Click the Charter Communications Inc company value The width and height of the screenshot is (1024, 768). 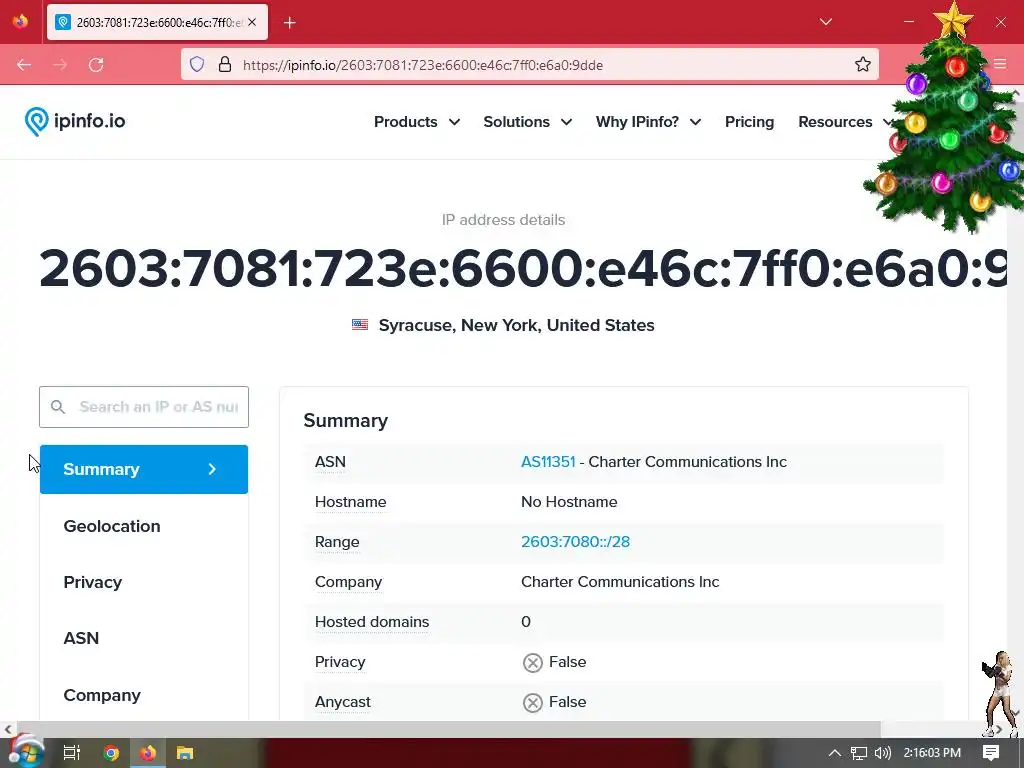[x=620, y=582]
